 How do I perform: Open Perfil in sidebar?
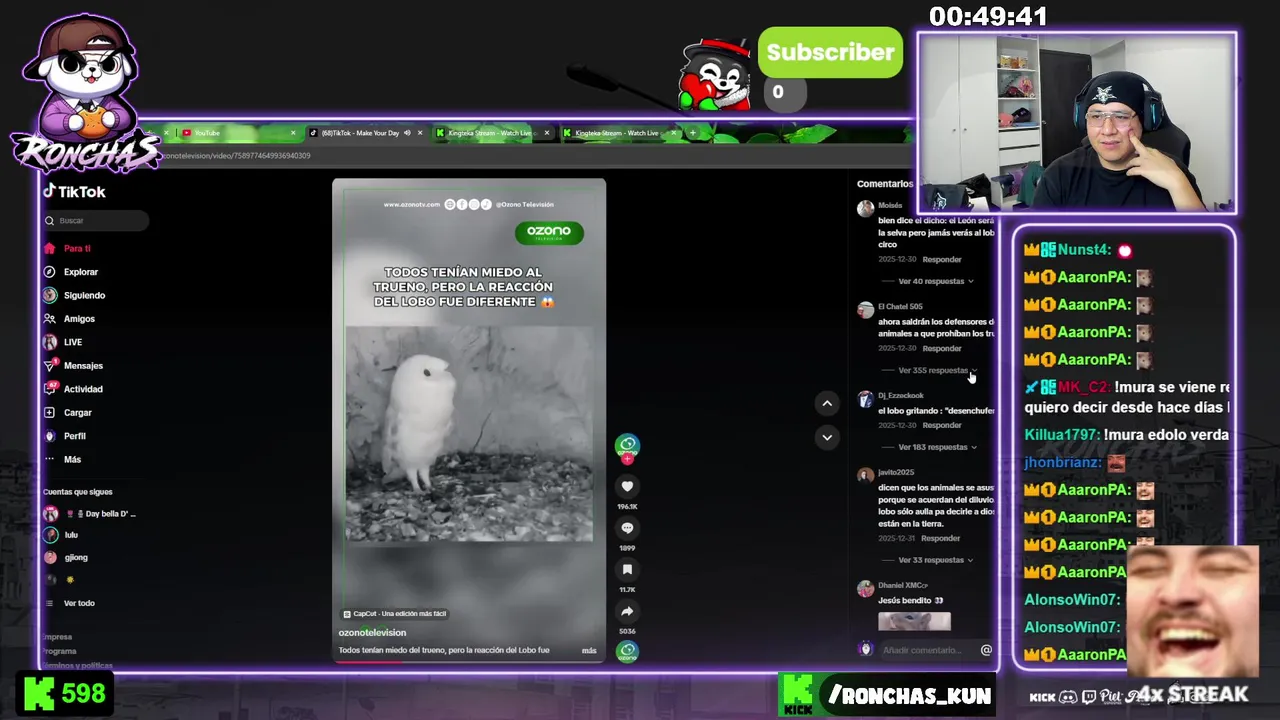coord(65,436)
